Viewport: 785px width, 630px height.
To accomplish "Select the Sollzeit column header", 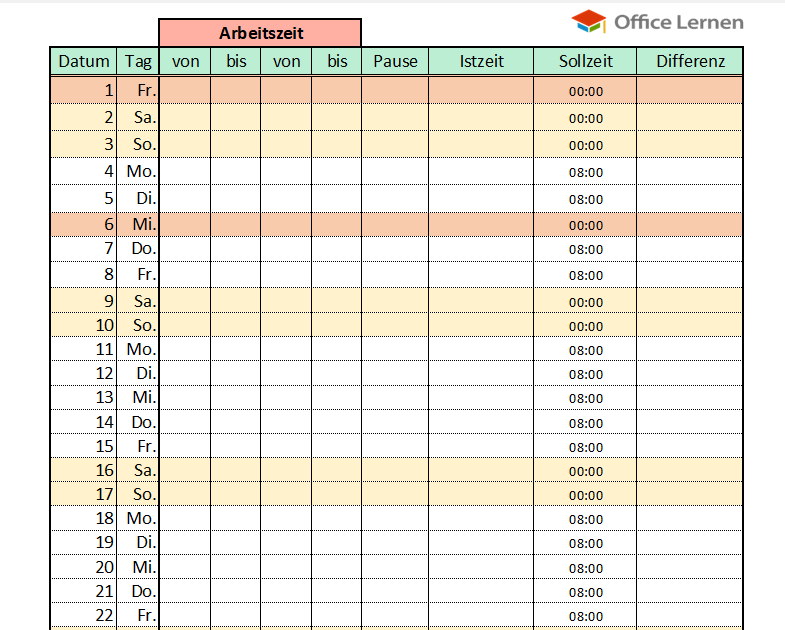I will (585, 61).
